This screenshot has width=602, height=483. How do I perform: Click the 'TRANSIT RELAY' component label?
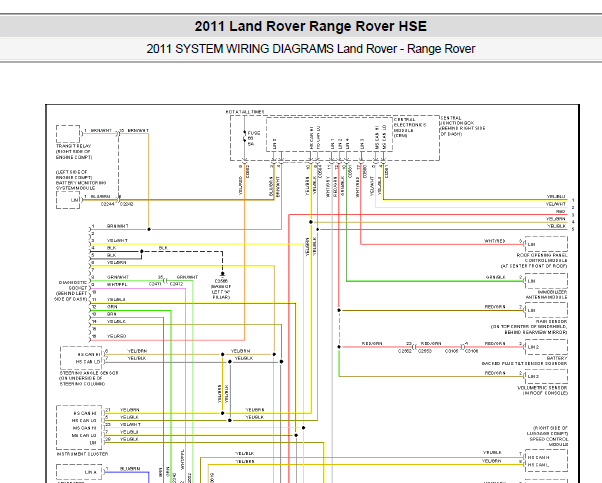pos(73,146)
